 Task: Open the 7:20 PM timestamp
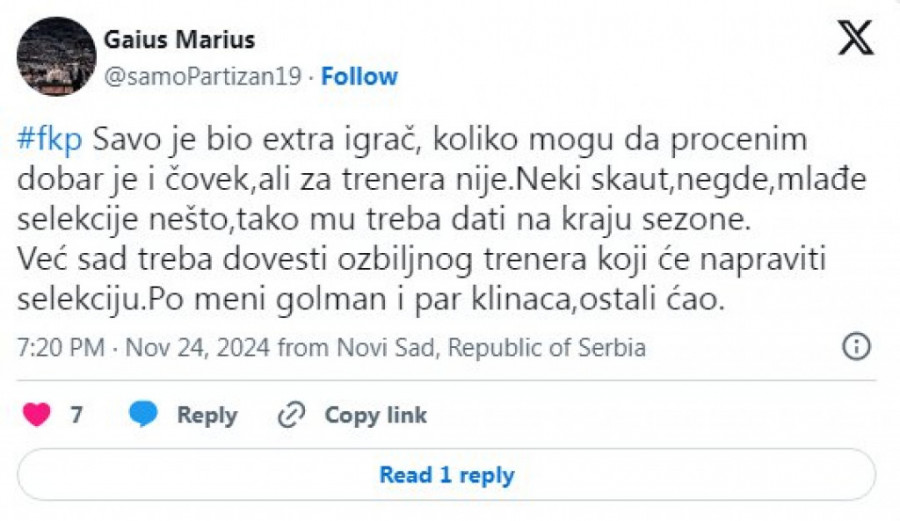pyautogui.click(x=60, y=348)
